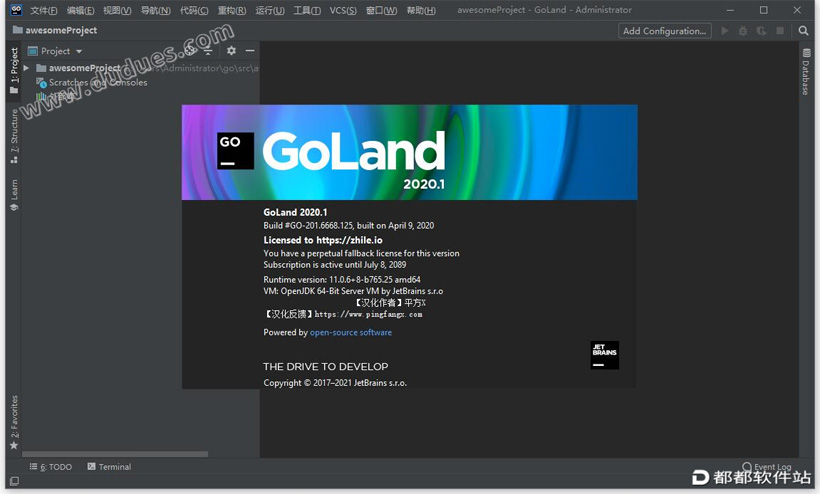This screenshot has height=494, width=820.
Task: Click "VM: OpenJDK 64-Bit Server VM" line
Action: (x=353, y=291)
